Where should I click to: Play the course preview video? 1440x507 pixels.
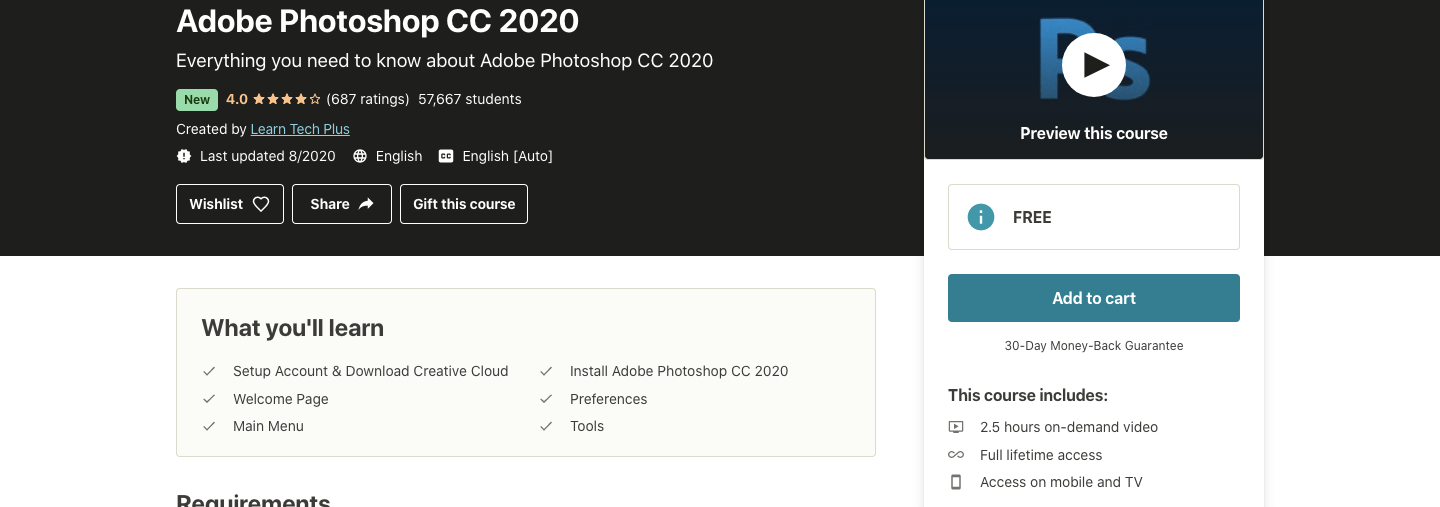point(1093,65)
